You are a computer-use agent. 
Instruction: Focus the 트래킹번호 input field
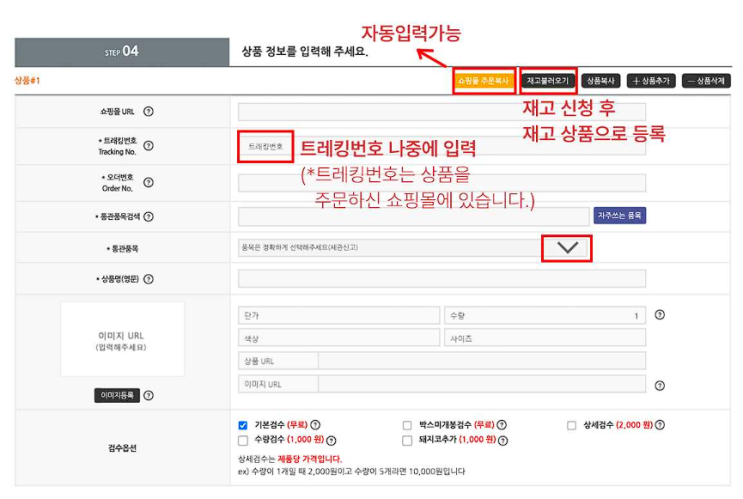[442, 146]
